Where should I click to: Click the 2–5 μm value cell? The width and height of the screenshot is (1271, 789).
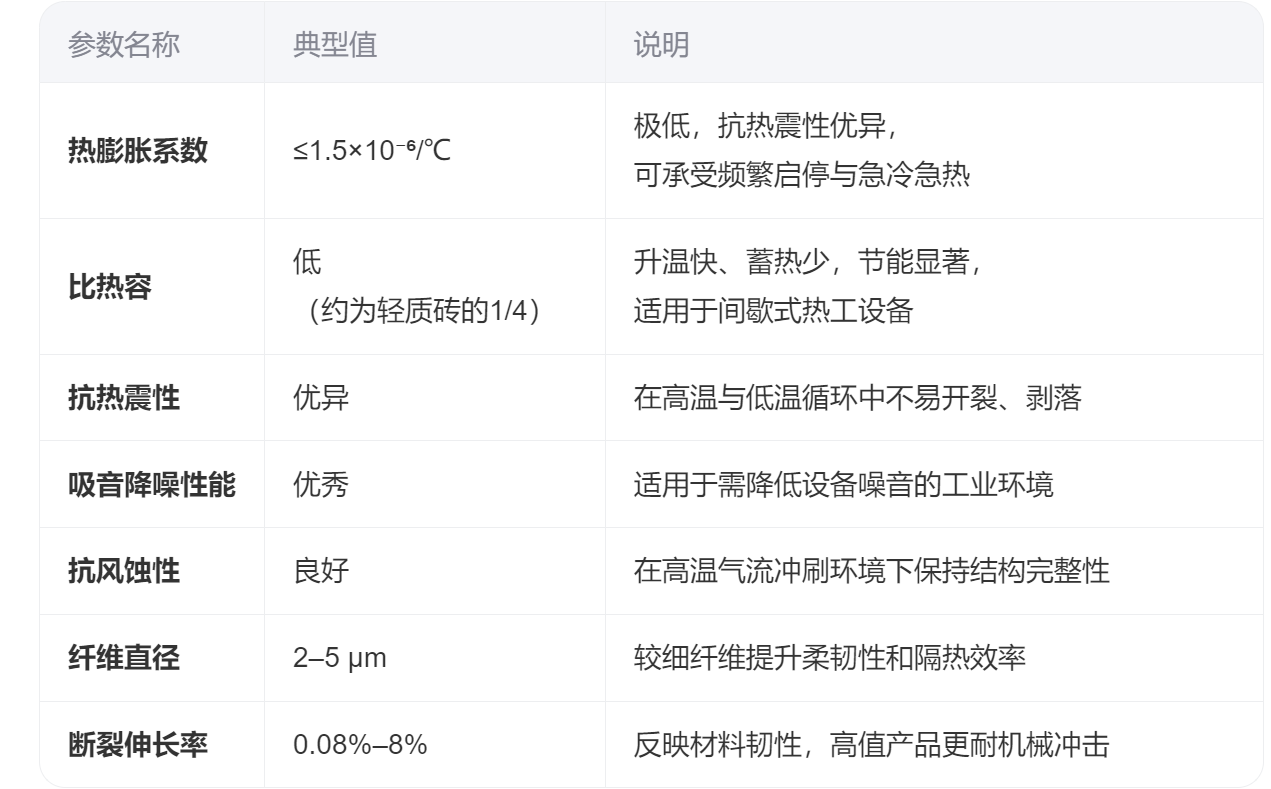coord(339,659)
